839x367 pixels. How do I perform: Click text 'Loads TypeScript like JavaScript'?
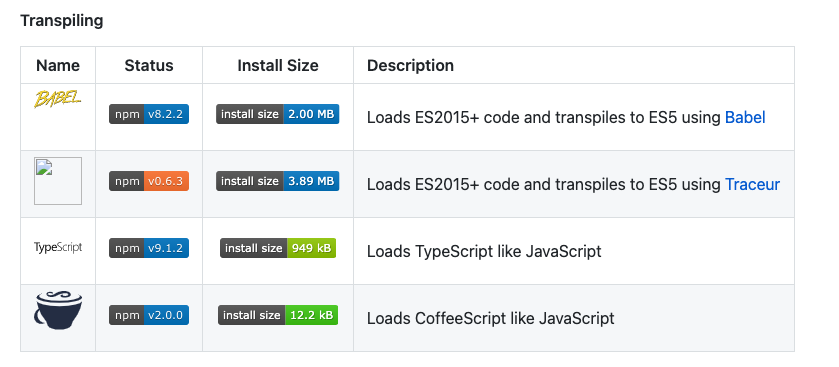(484, 251)
